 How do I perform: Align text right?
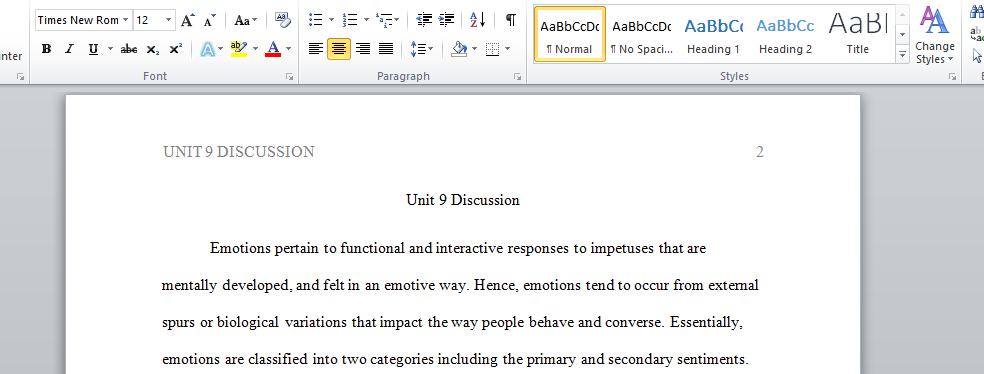coord(363,49)
